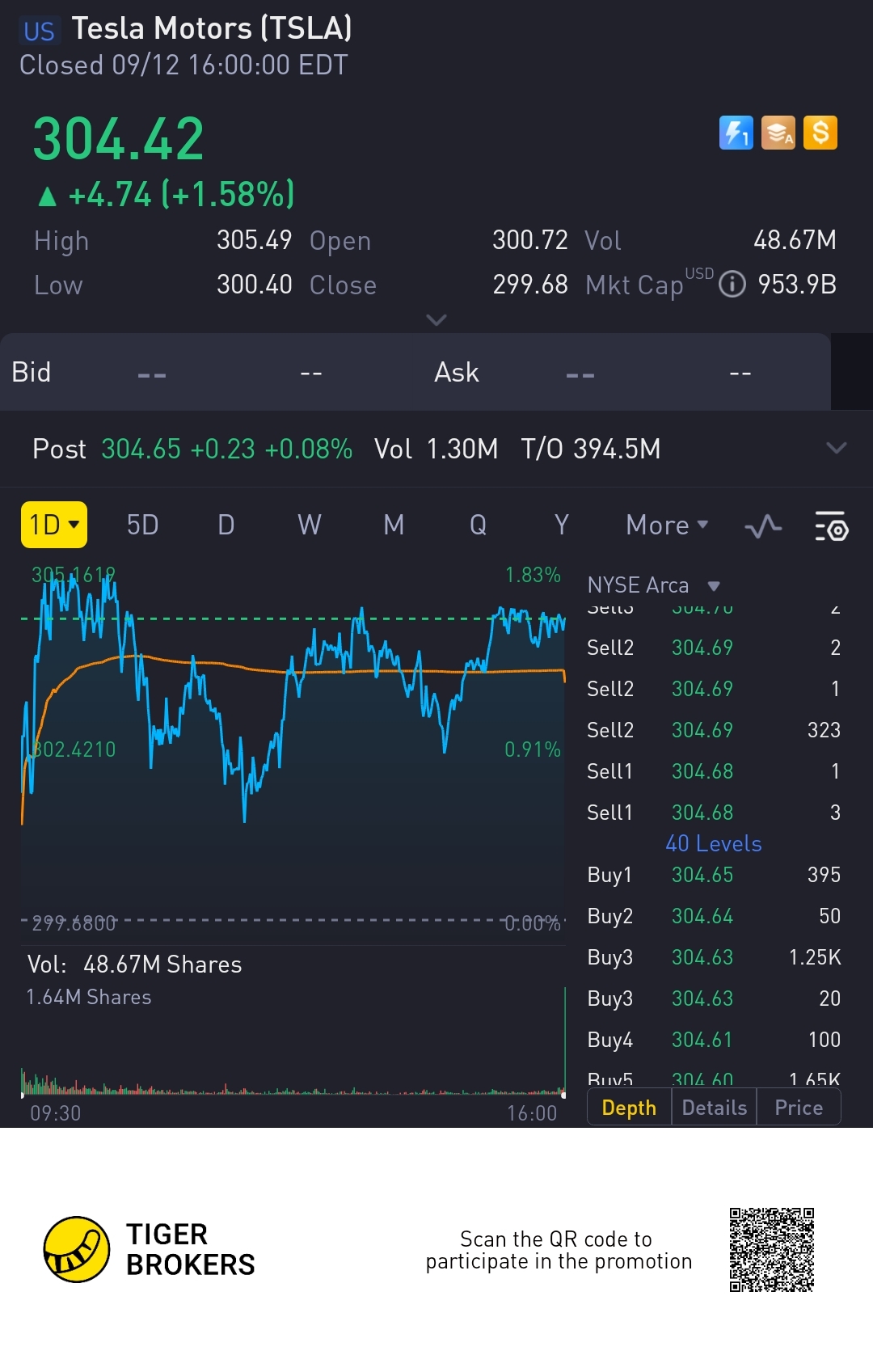Select the Details tab
The height and width of the screenshot is (1372, 873).
(715, 1108)
